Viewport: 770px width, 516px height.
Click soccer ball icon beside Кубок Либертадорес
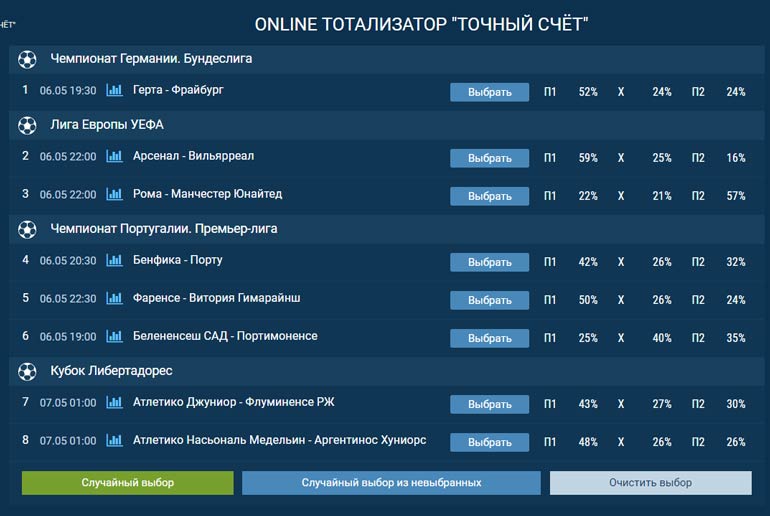point(28,371)
